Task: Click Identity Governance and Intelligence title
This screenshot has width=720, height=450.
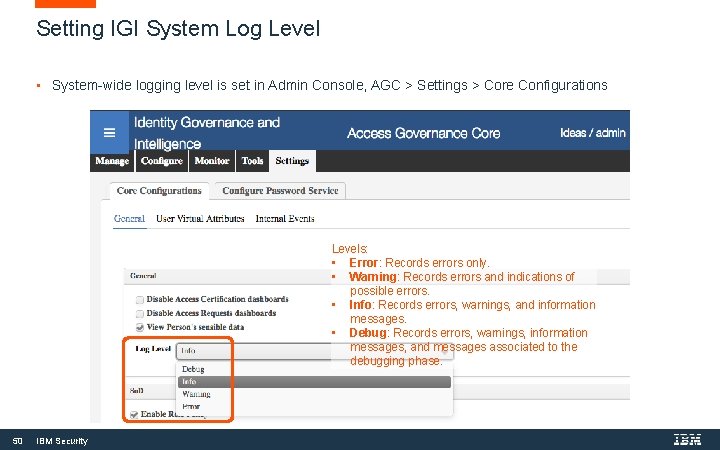Action: click(207, 133)
